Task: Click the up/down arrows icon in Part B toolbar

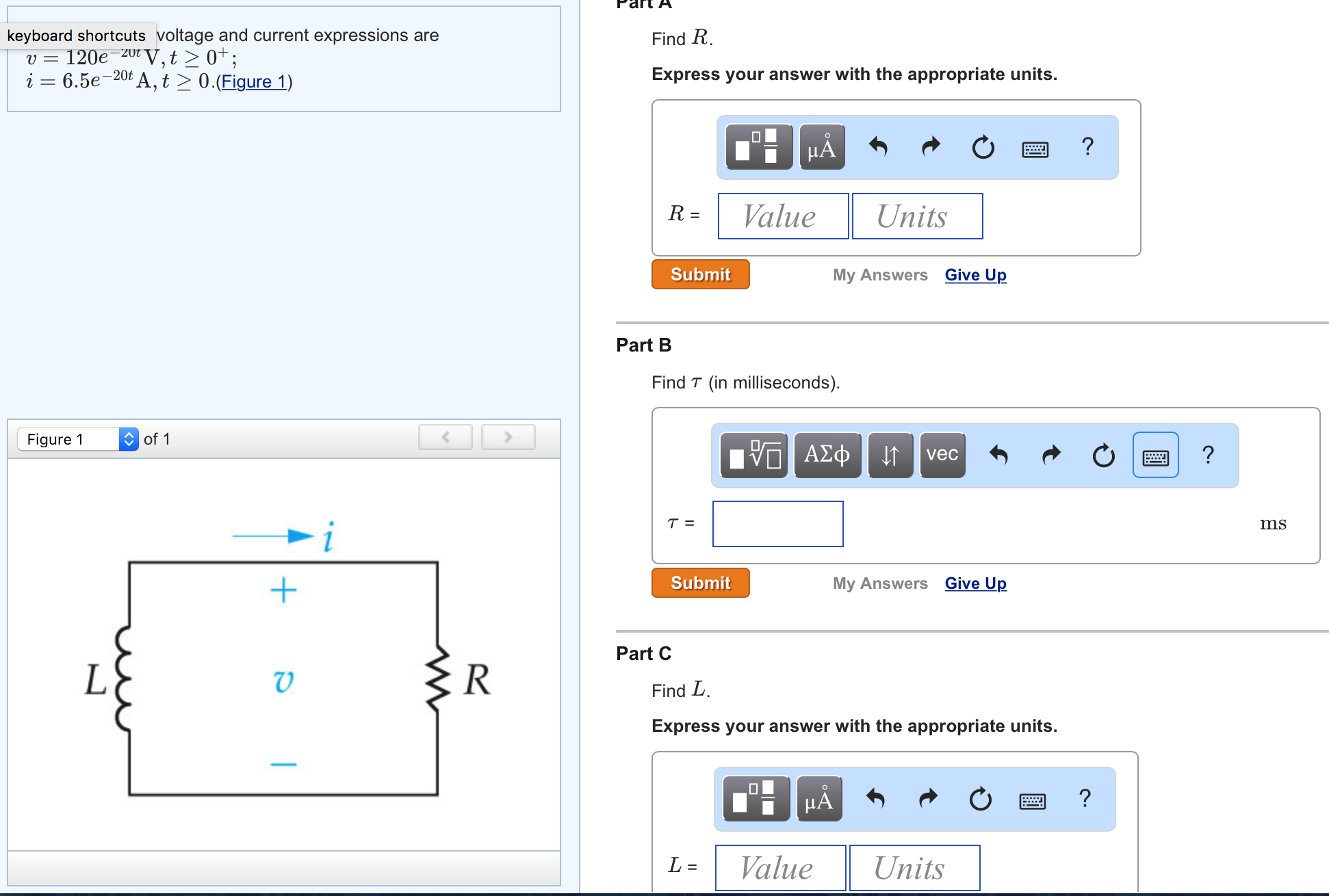Action: (890, 455)
